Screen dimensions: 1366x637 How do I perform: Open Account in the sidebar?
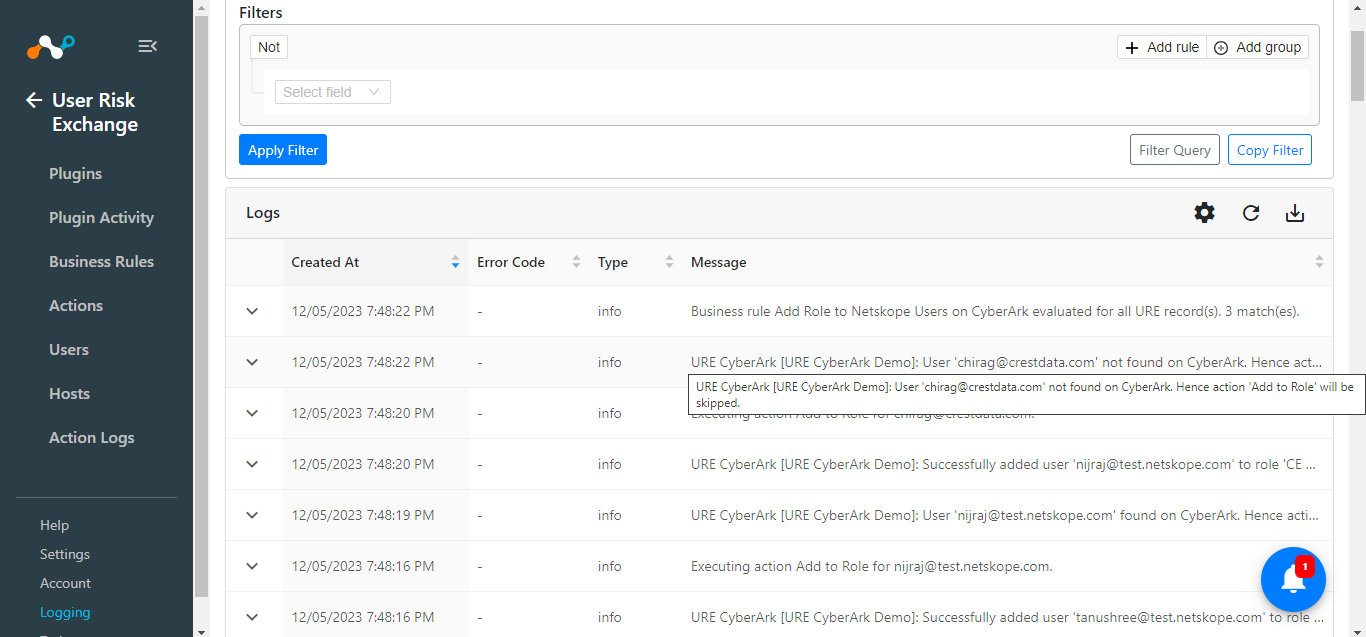click(x=66, y=583)
